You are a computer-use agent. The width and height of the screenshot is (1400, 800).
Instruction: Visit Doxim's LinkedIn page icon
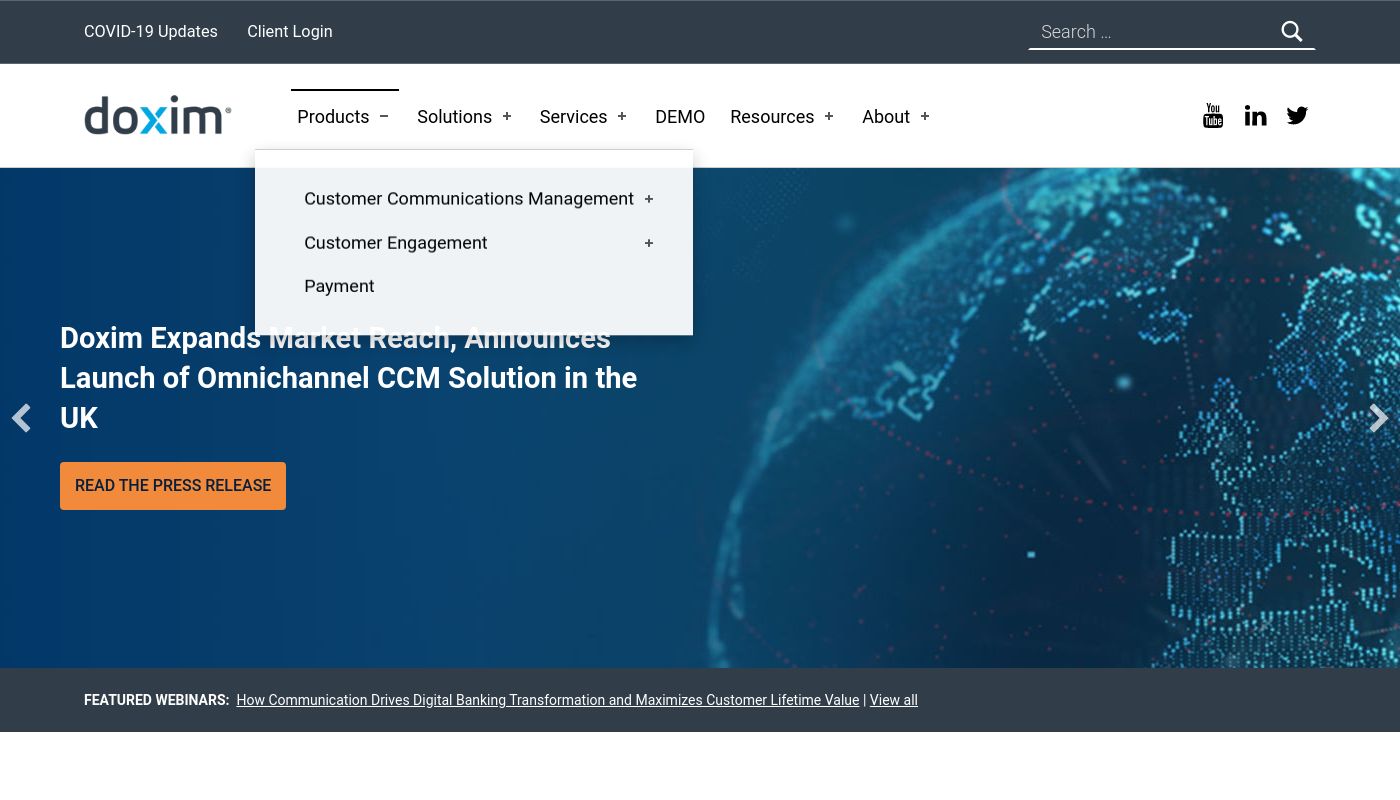click(x=1255, y=115)
